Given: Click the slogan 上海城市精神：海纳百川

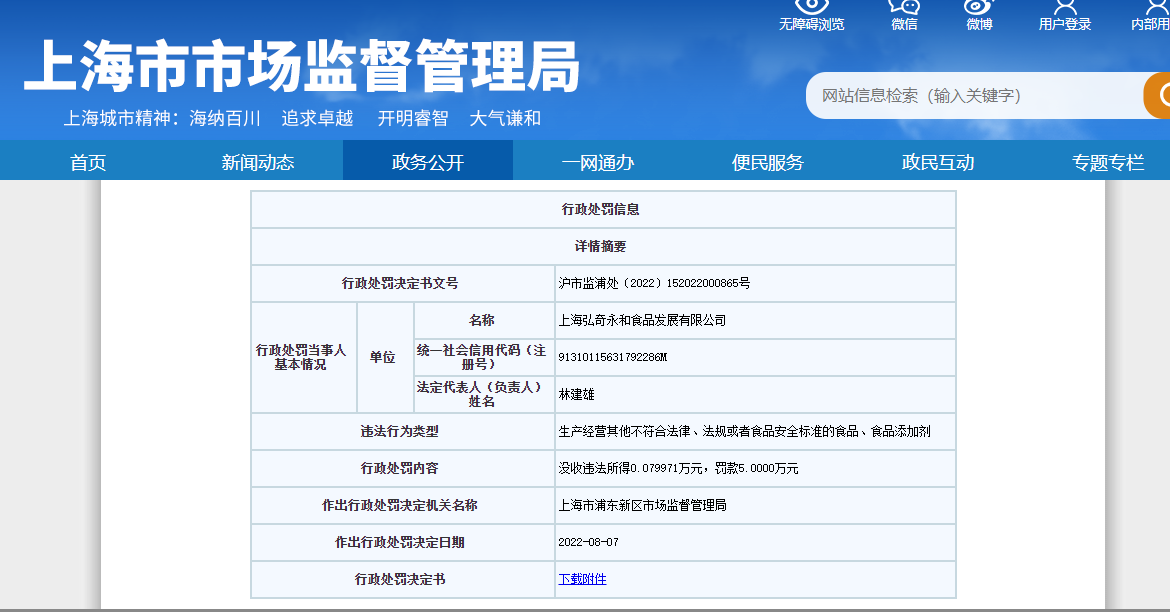Looking at the screenshot, I should click(162, 119).
